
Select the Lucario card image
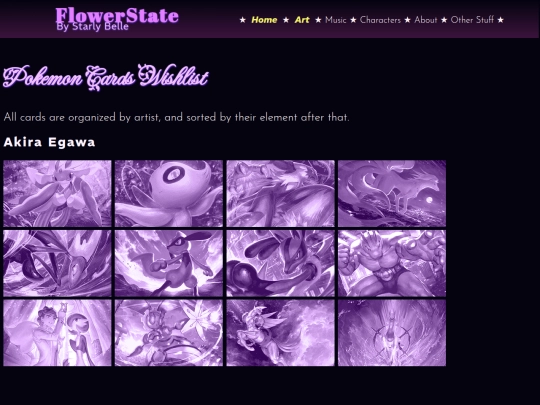[x=280, y=263]
